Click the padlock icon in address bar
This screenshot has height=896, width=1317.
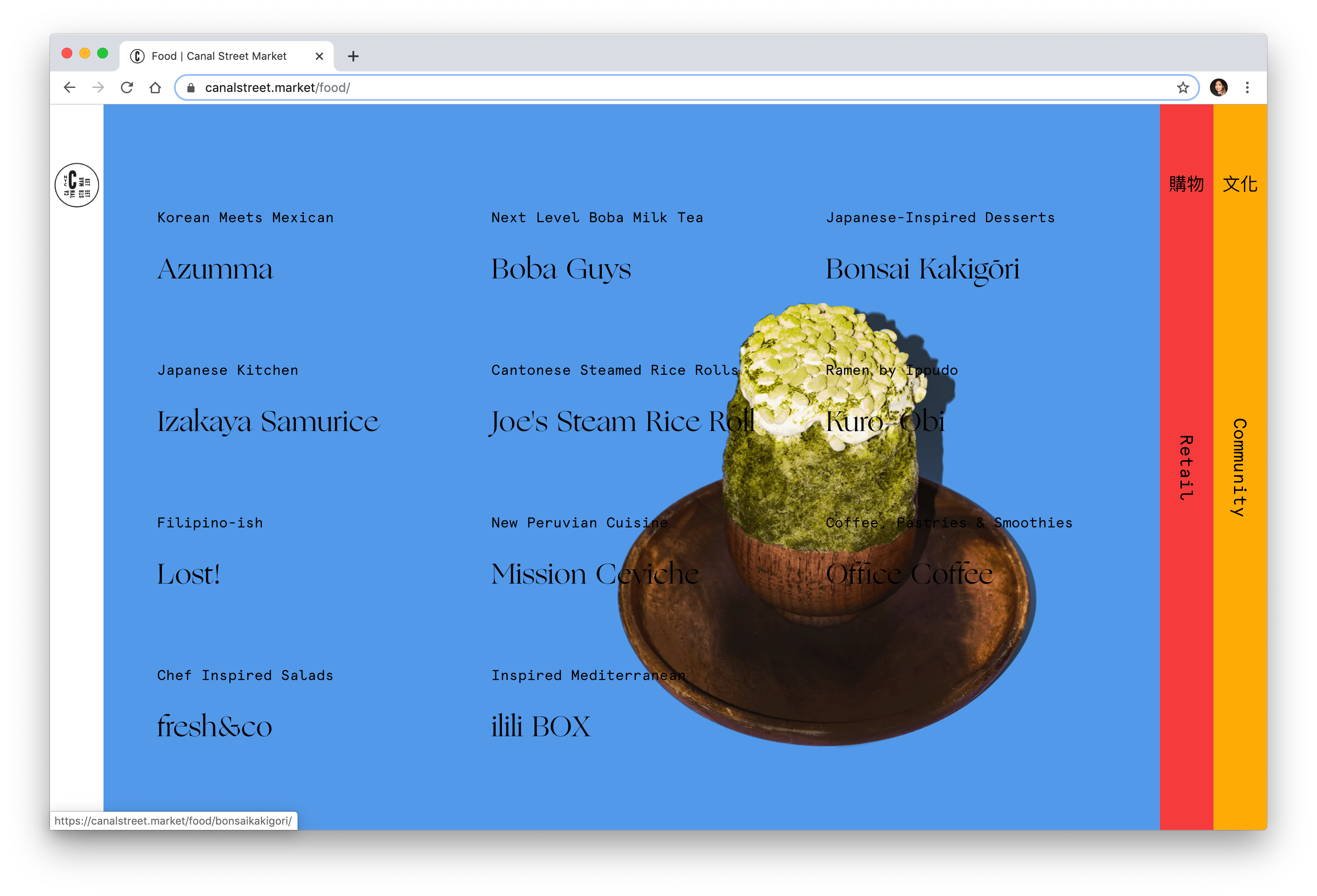(191, 88)
